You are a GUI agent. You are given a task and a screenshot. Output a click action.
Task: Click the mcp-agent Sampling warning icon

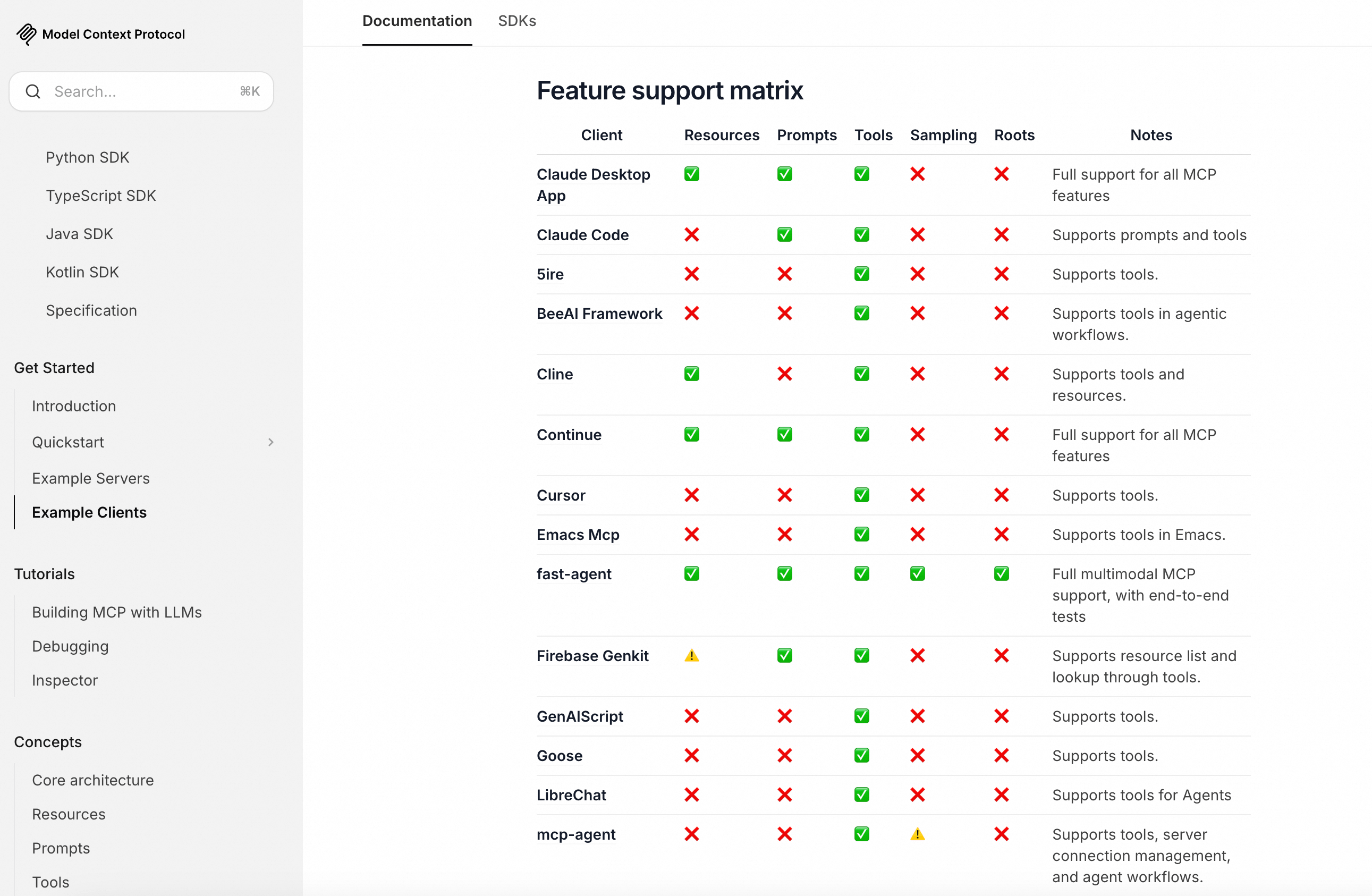tap(917, 834)
